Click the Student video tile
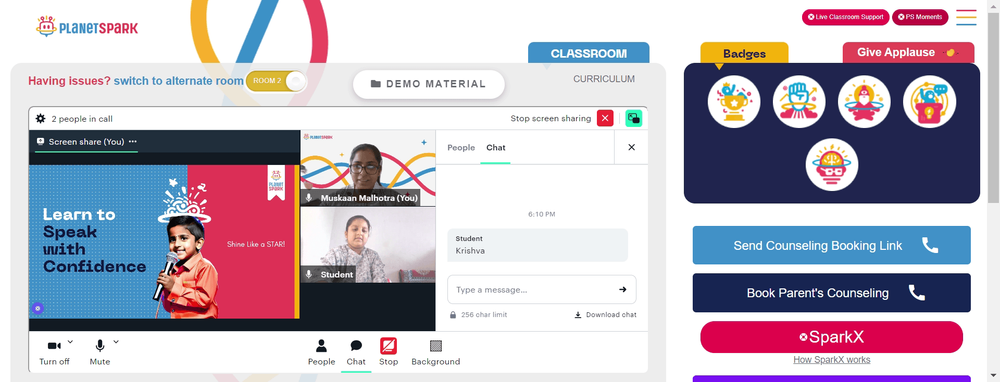The width and height of the screenshot is (1000, 382). coord(368,245)
